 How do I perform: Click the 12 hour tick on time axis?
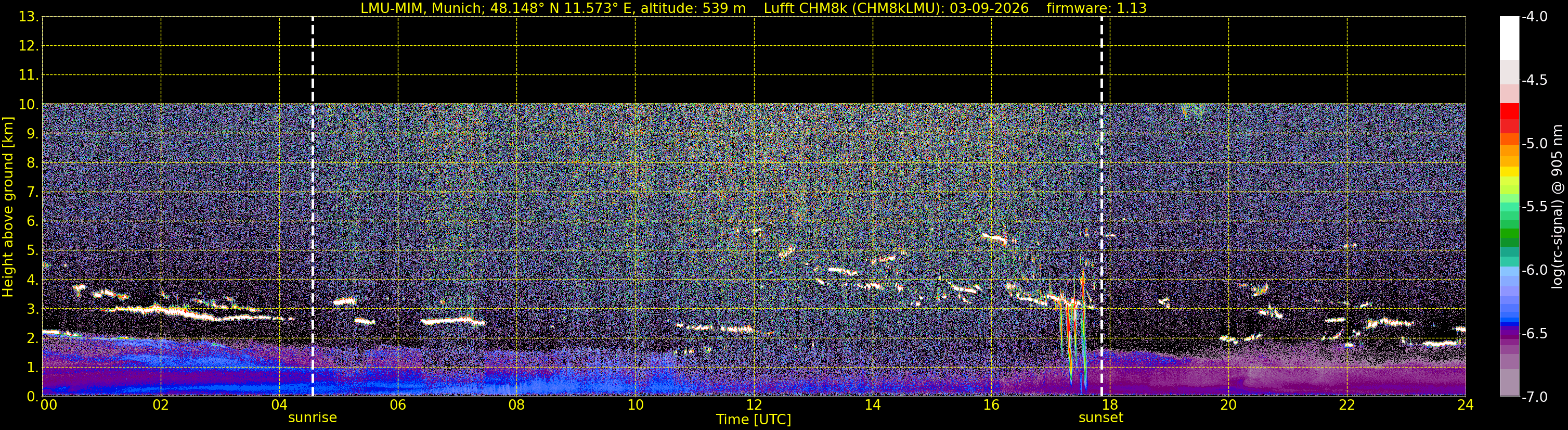click(754, 405)
